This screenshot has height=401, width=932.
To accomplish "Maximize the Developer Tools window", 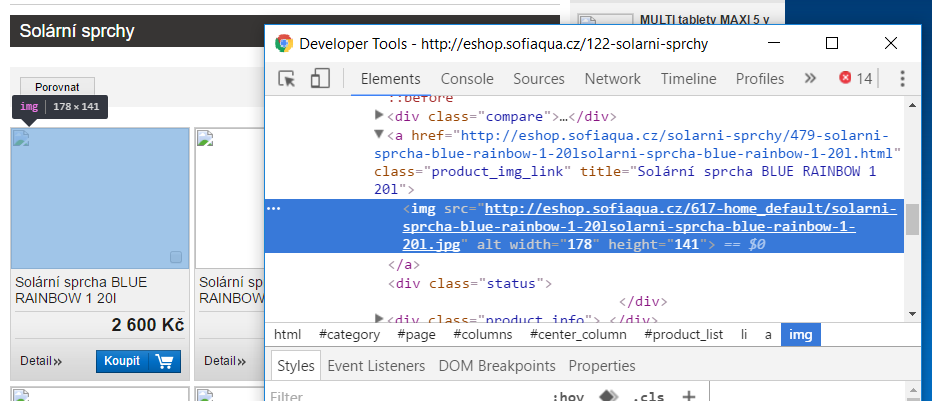I will pos(832,43).
